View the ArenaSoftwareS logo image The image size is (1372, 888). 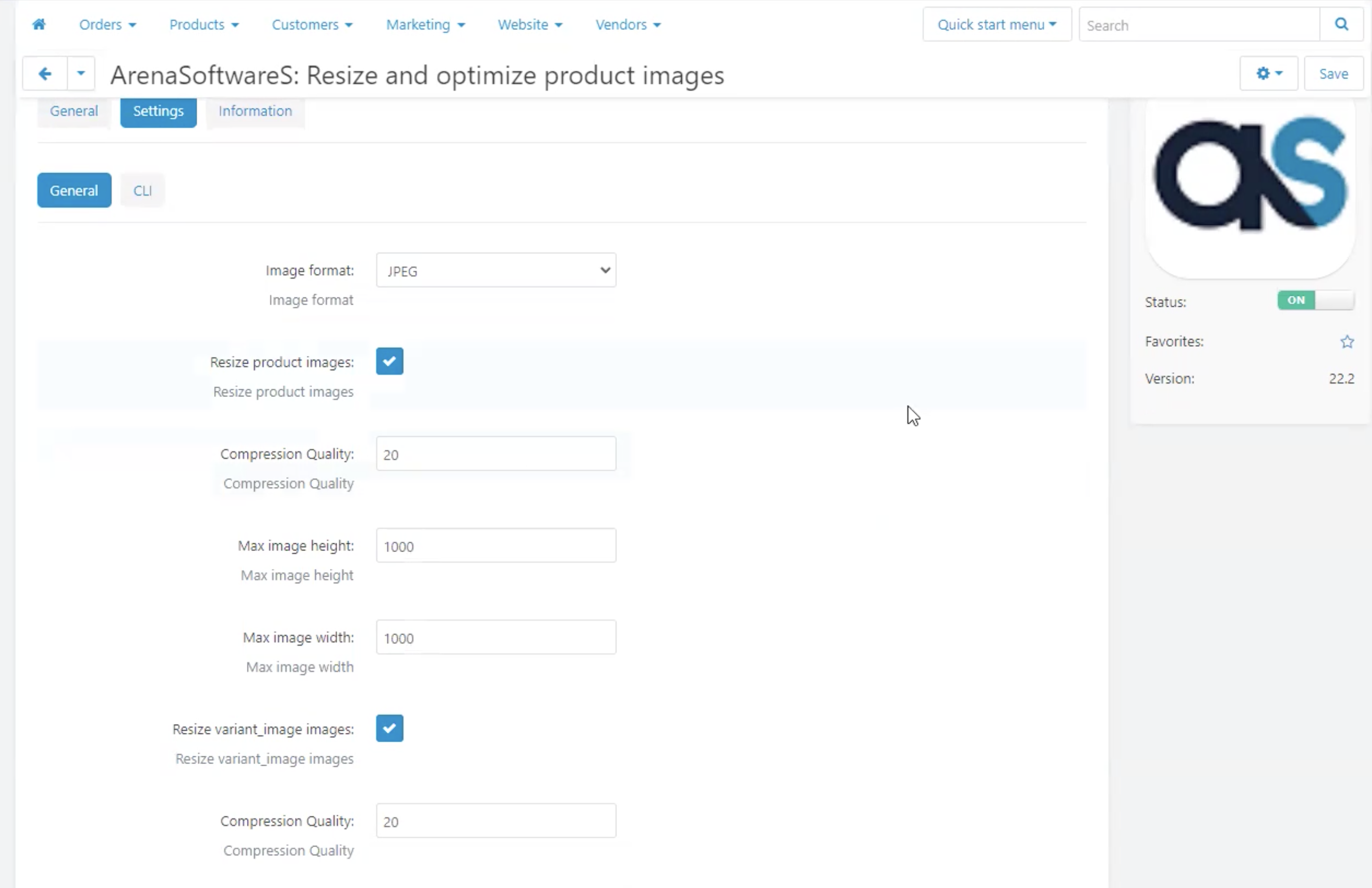pos(1250,175)
